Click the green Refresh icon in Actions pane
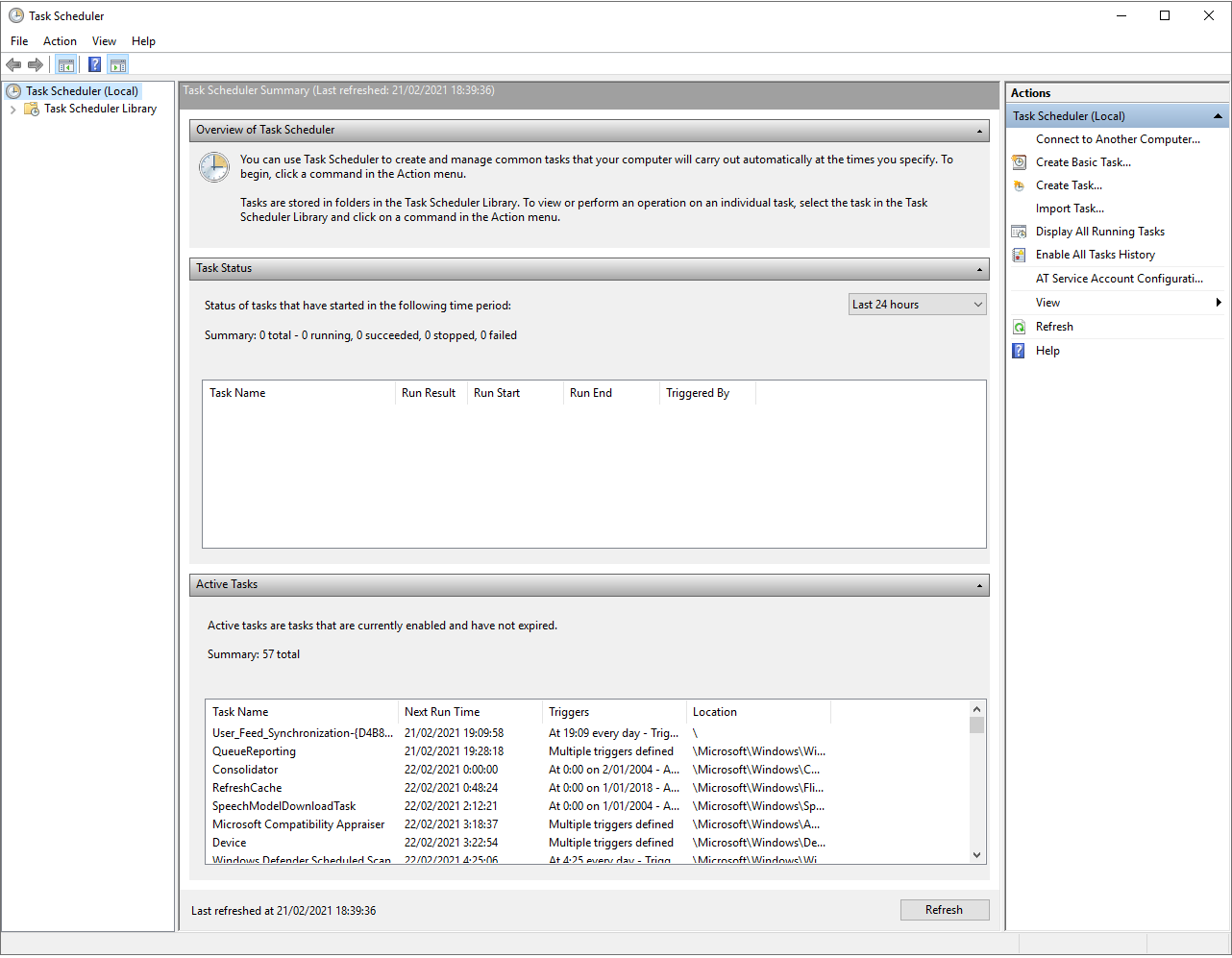The width and height of the screenshot is (1232, 958). pyautogui.click(x=1018, y=326)
